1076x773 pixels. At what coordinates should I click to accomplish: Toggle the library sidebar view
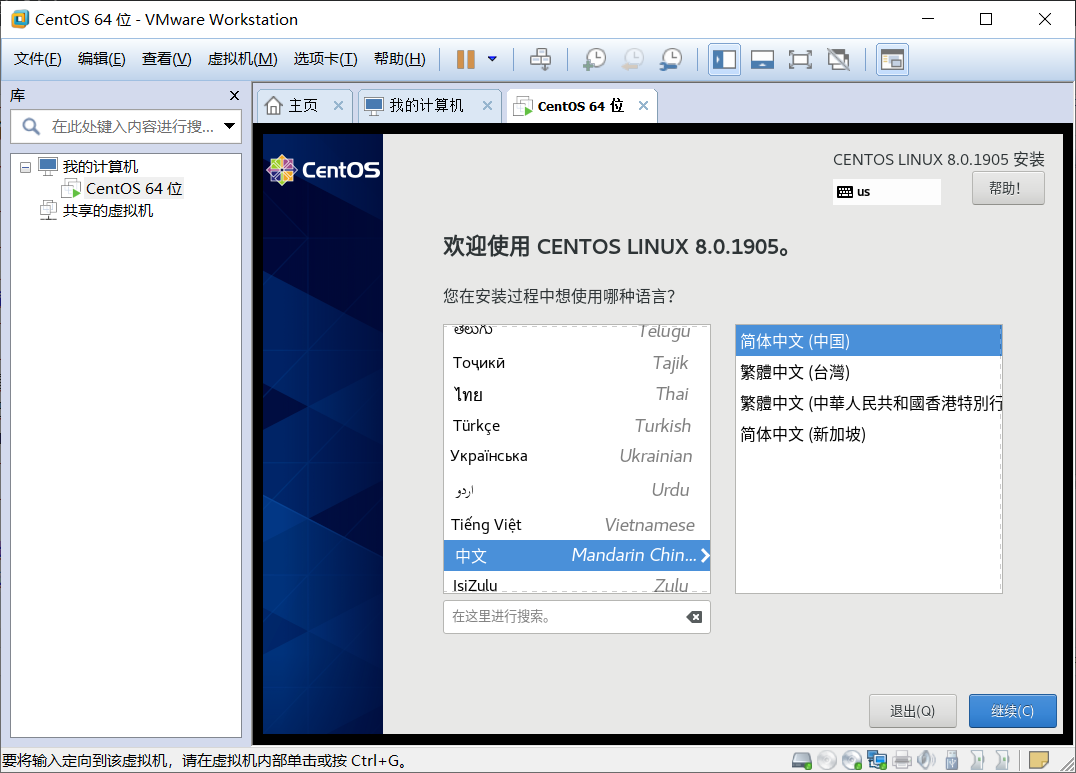724,60
